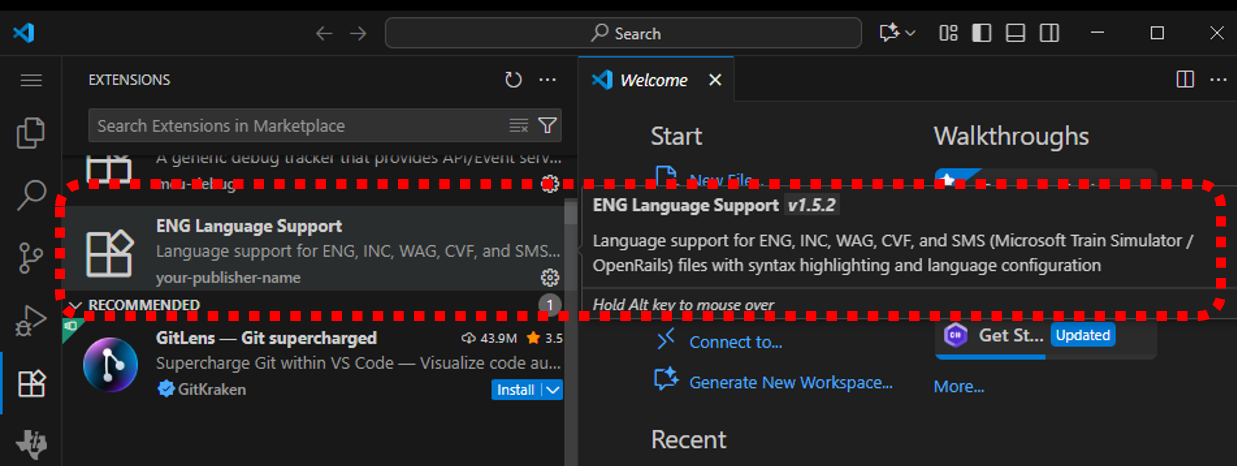1237x466 pixels.
Task: Go forward with the right arrow
Action: pos(358,33)
